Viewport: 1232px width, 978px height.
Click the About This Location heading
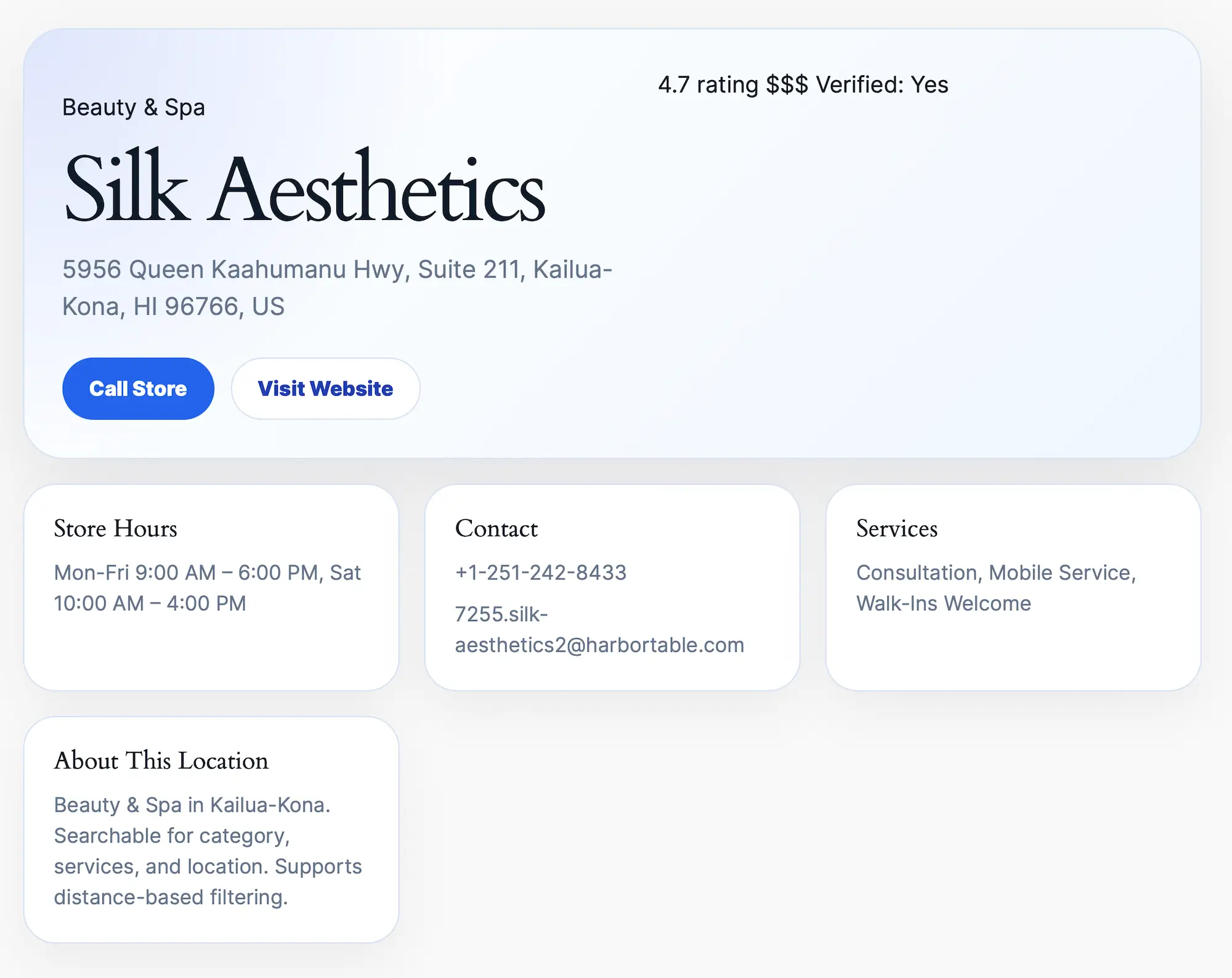pos(161,761)
